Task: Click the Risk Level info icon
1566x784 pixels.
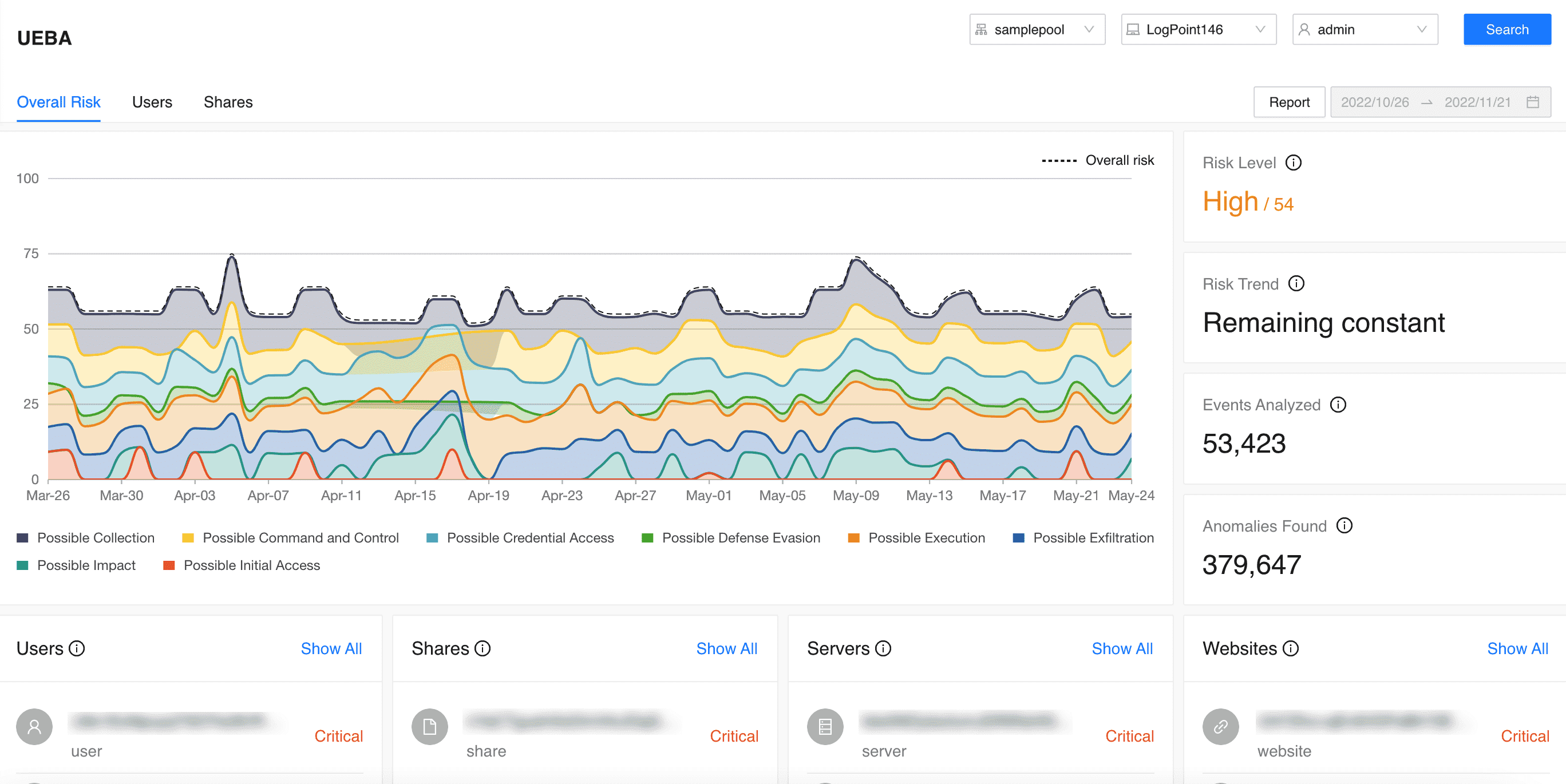Action: [1293, 163]
